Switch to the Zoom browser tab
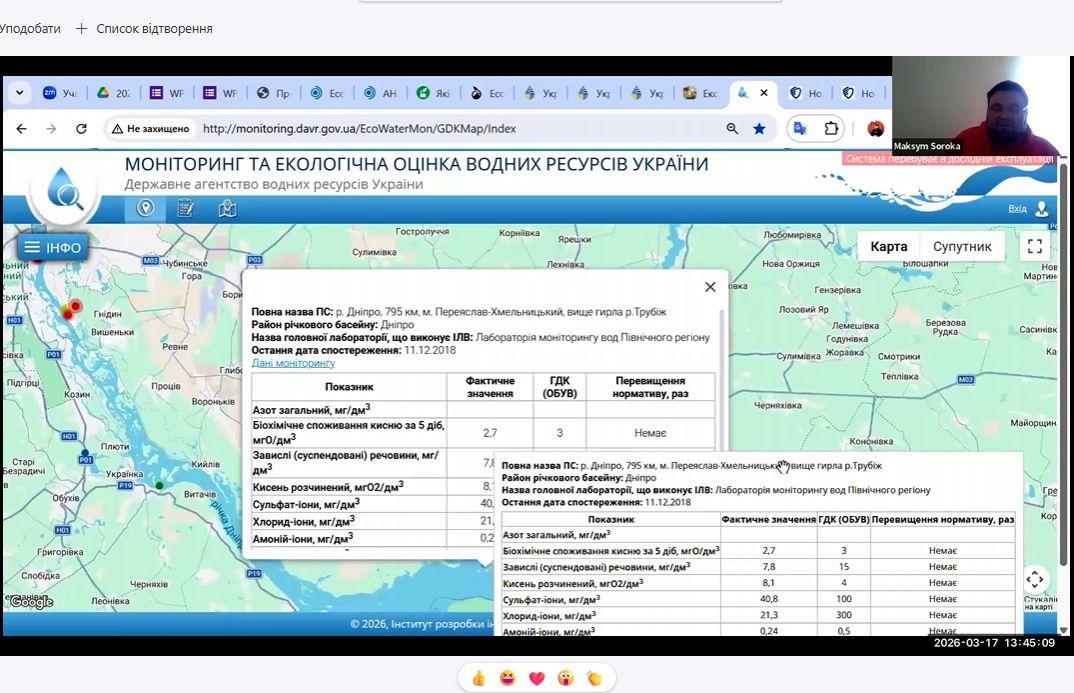This screenshot has height=693, width=1074. point(59,93)
